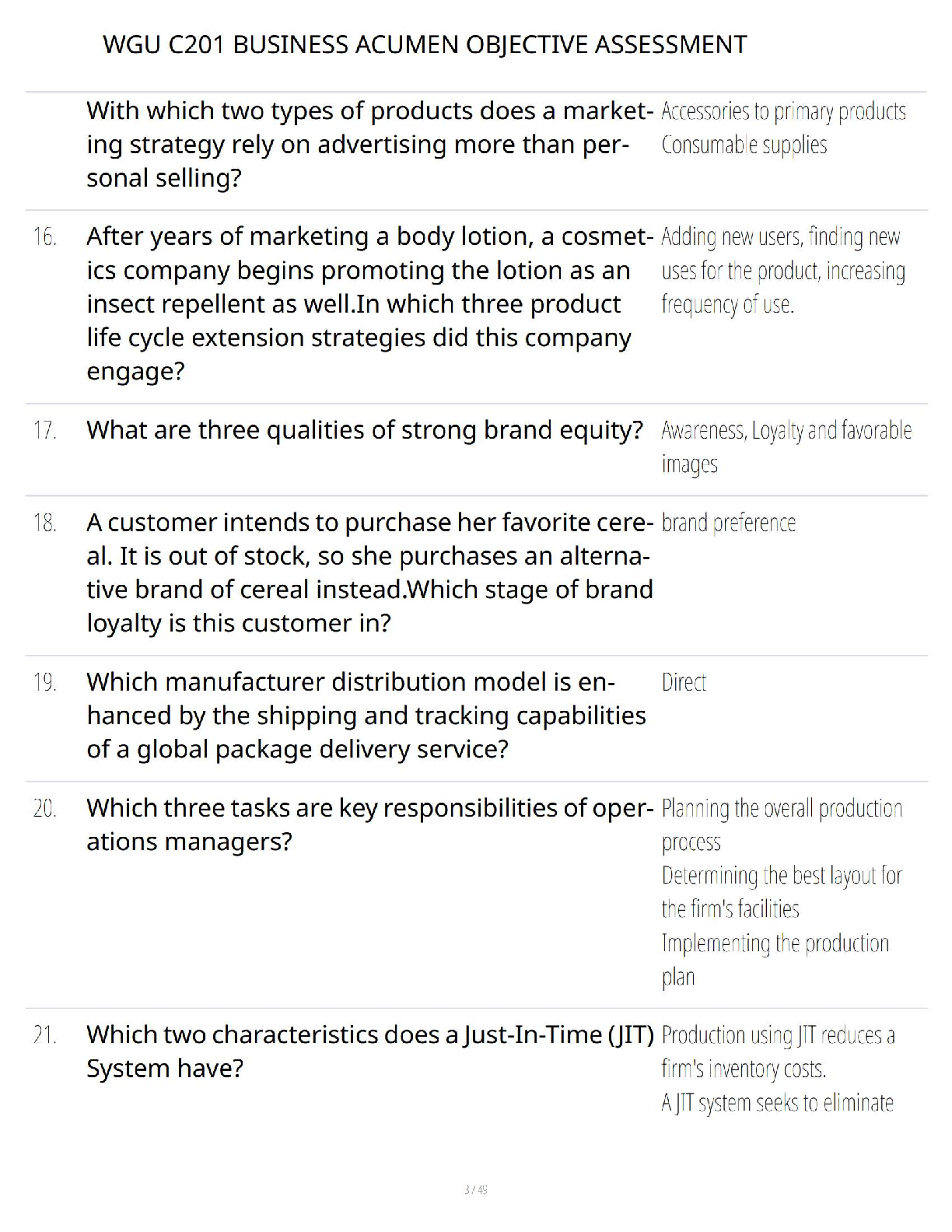This screenshot has height=1232, width=952.
Task: Click the document title WGU C201 heading
Action: point(425,44)
